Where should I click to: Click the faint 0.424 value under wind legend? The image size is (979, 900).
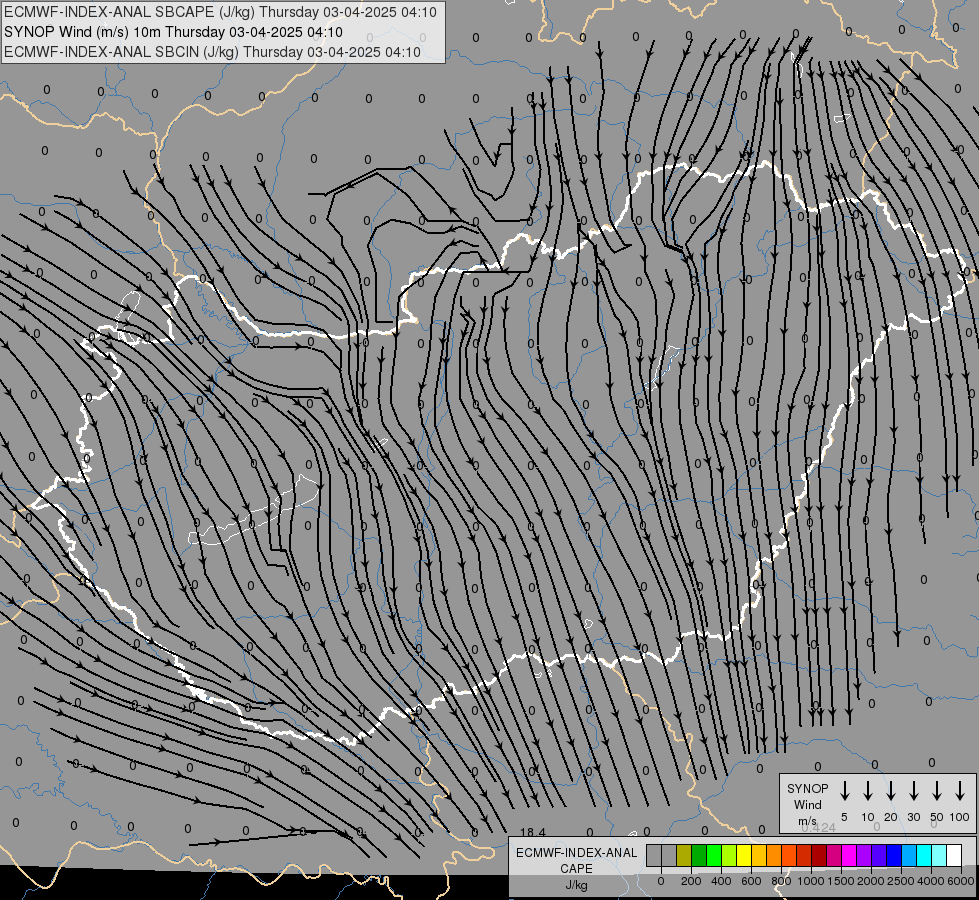818,828
